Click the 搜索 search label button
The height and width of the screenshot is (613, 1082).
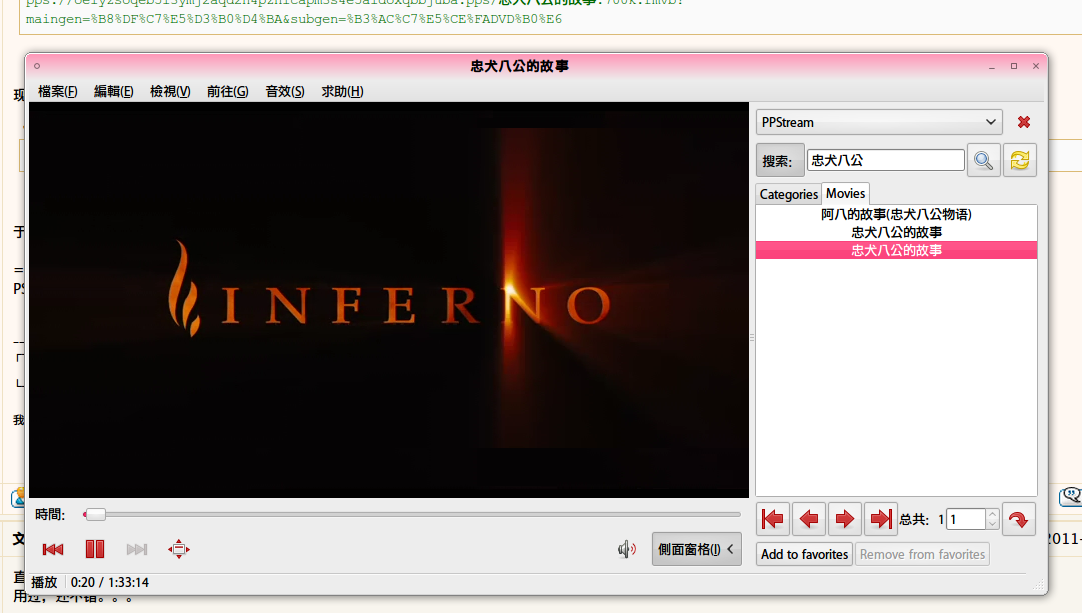pos(780,161)
